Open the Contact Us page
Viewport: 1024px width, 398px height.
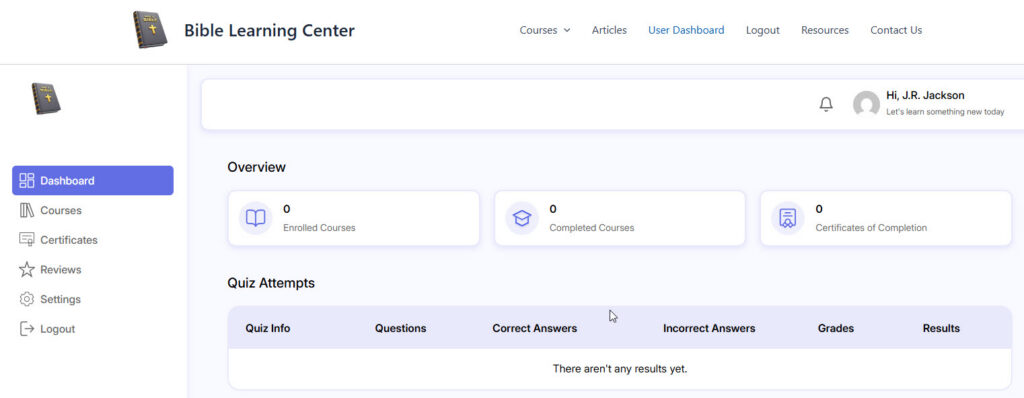click(896, 30)
